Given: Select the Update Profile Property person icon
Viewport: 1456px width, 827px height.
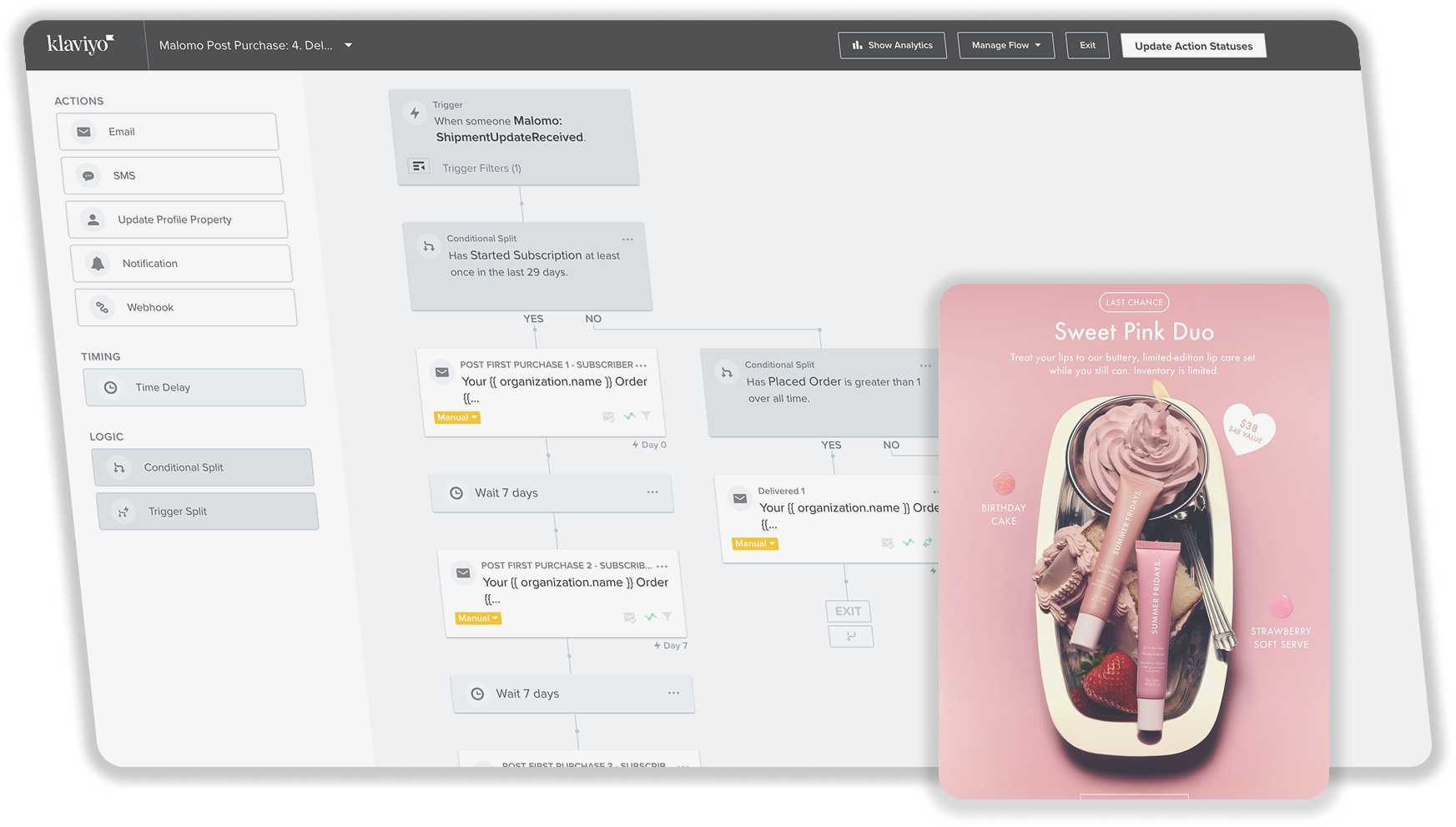Looking at the screenshot, I should 93,219.
